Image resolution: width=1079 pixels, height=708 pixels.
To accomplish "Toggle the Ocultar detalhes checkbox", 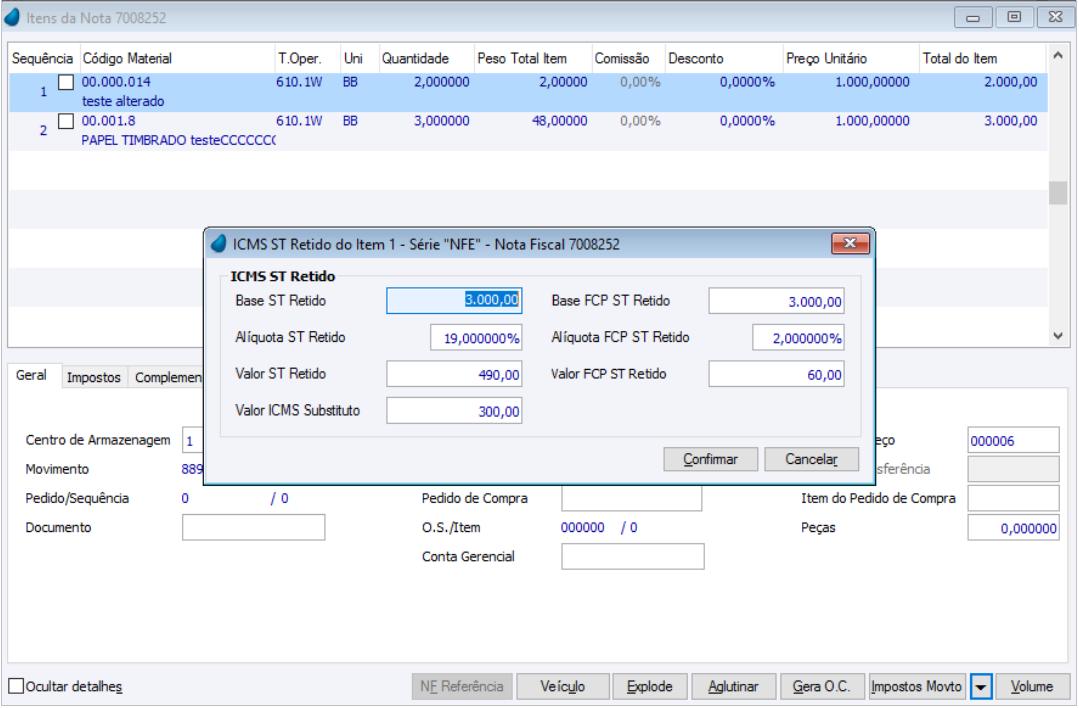I will [16, 686].
